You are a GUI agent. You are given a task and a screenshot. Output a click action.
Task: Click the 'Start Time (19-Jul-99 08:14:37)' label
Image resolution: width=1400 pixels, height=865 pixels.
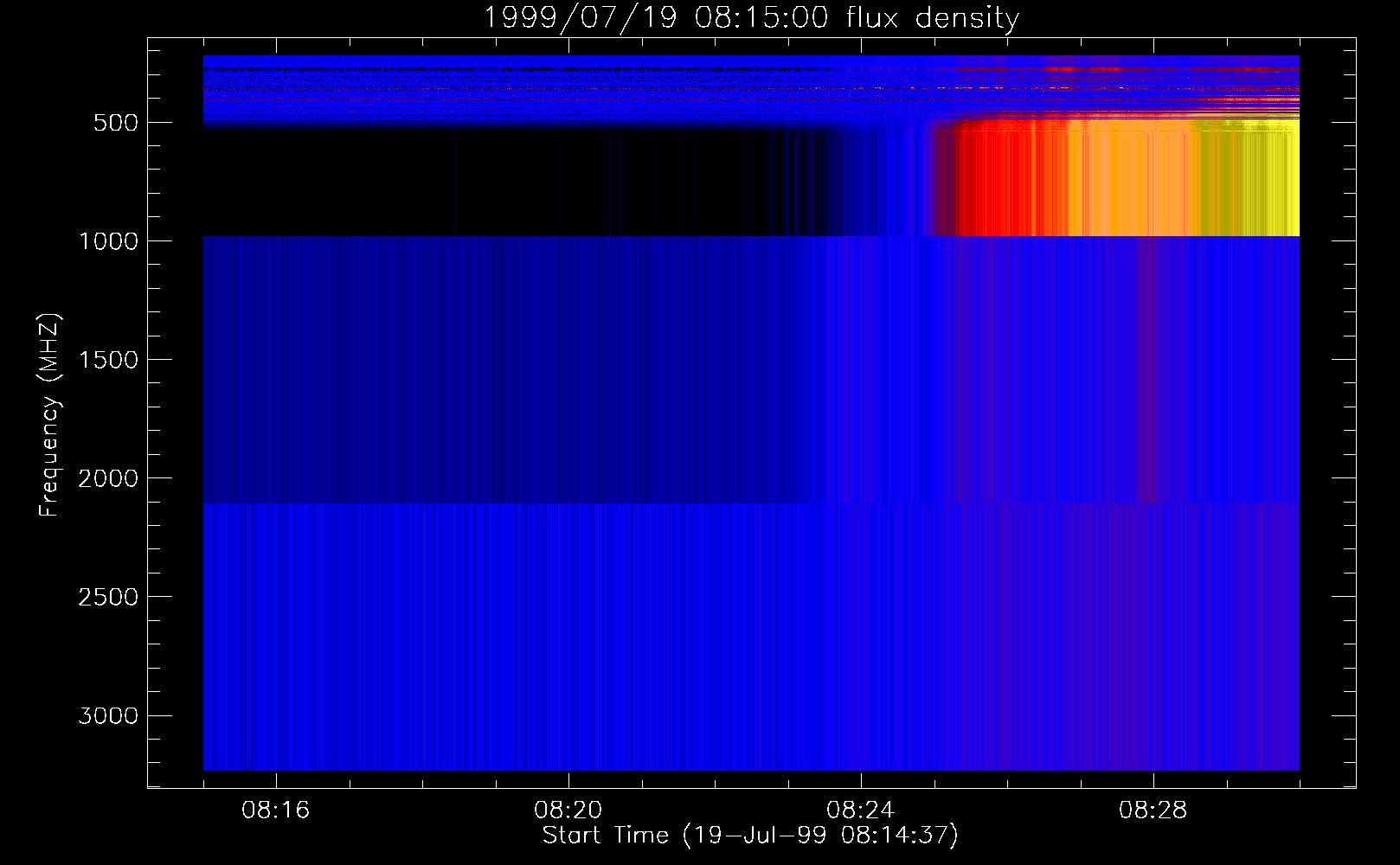click(x=750, y=836)
